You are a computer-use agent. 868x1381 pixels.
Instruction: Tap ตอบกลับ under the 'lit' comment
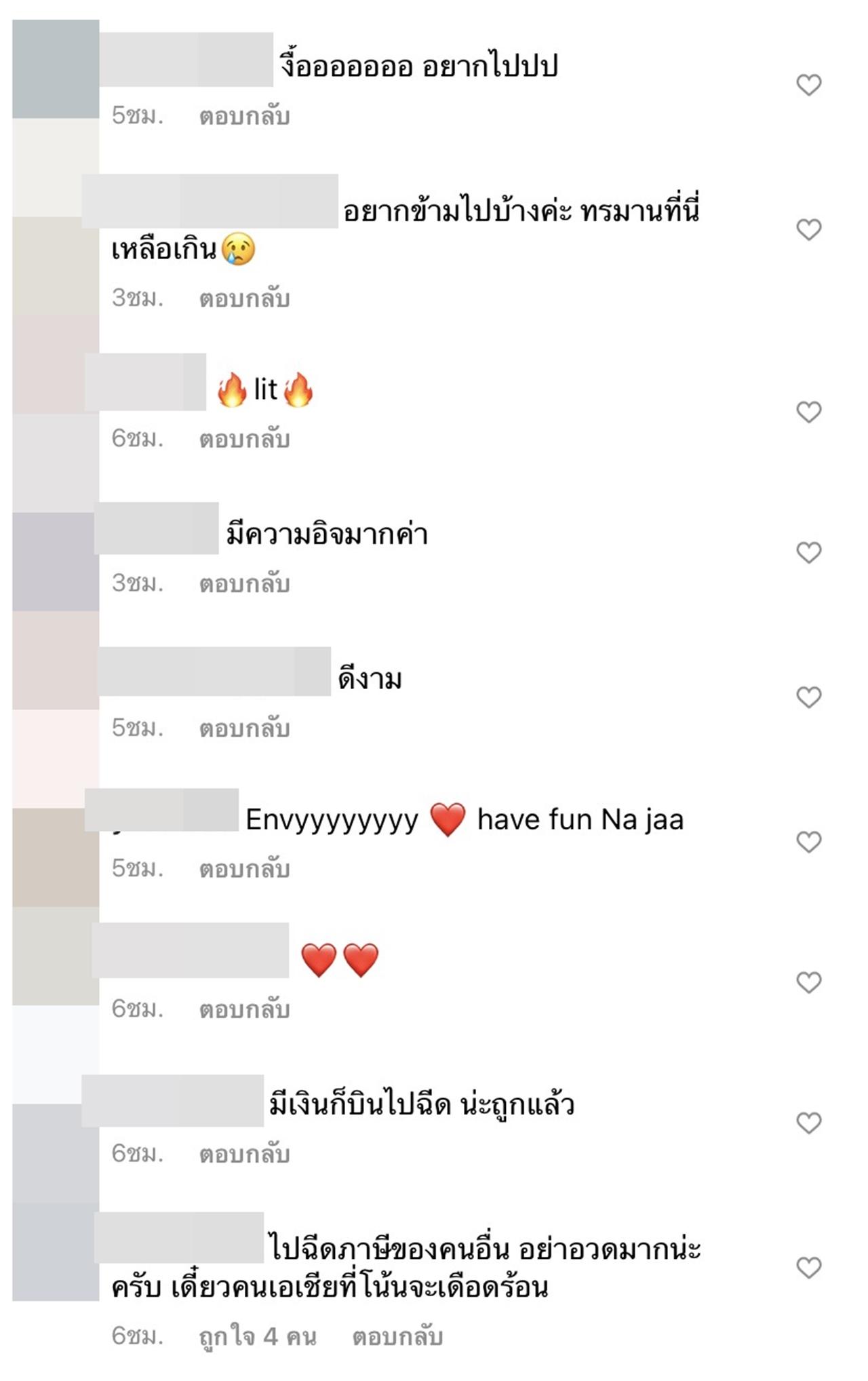point(244,440)
